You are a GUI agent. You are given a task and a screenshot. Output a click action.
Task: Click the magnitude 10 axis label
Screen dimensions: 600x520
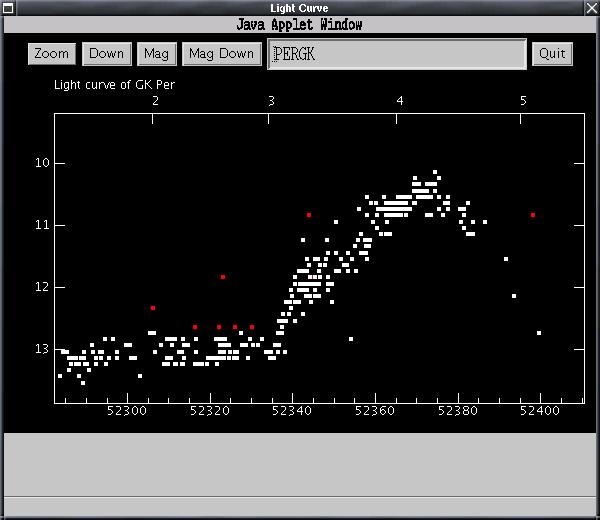point(42,163)
